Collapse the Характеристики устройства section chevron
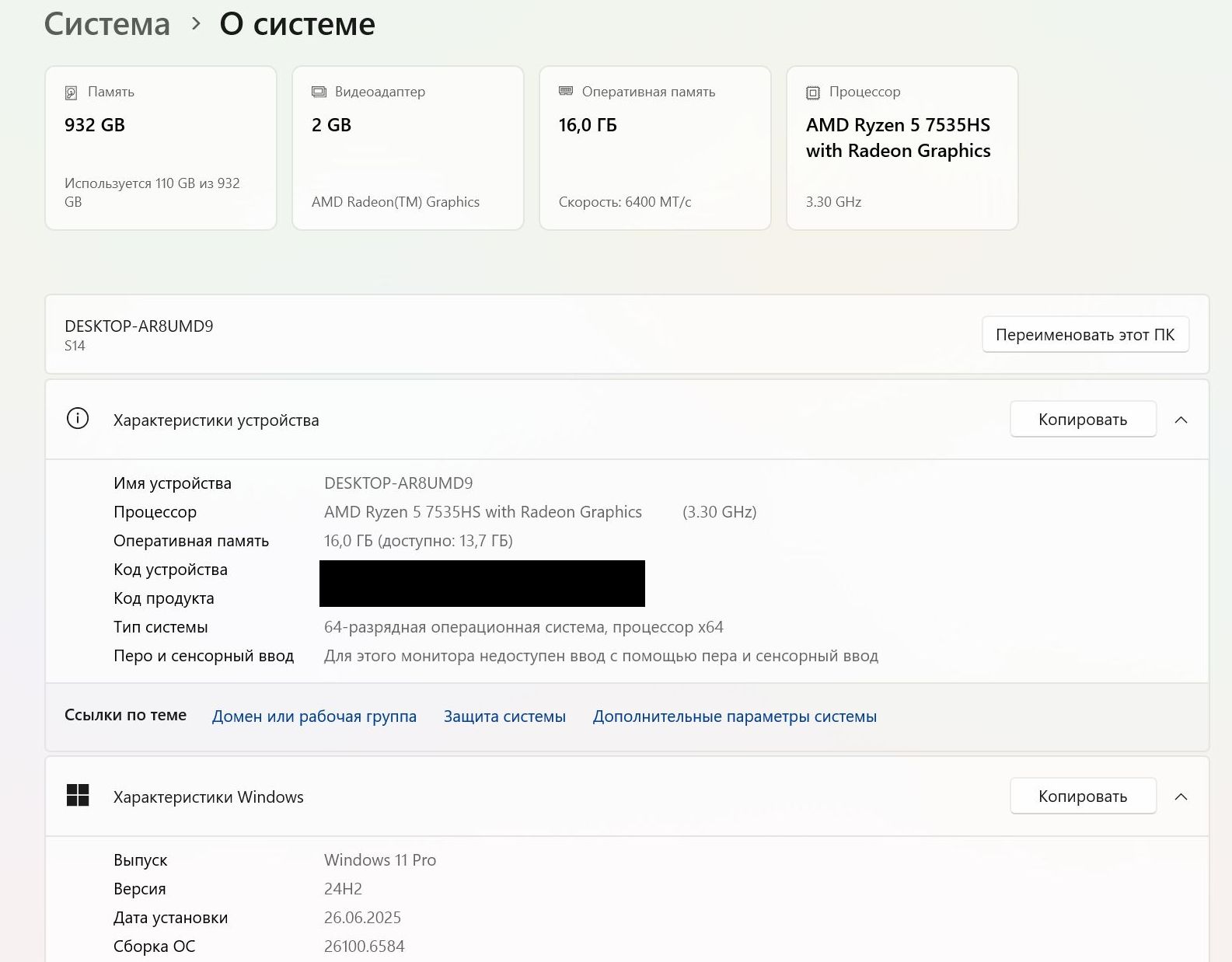 pyautogui.click(x=1181, y=420)
